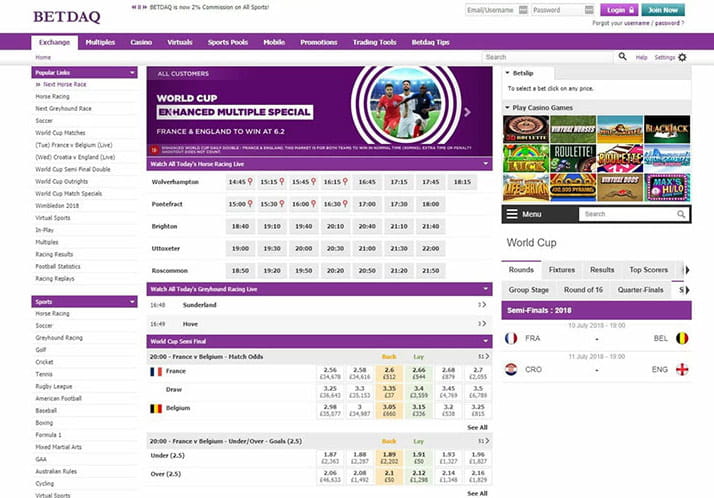Click the FRA flag in Semi-Finals widget

[511, 338]
